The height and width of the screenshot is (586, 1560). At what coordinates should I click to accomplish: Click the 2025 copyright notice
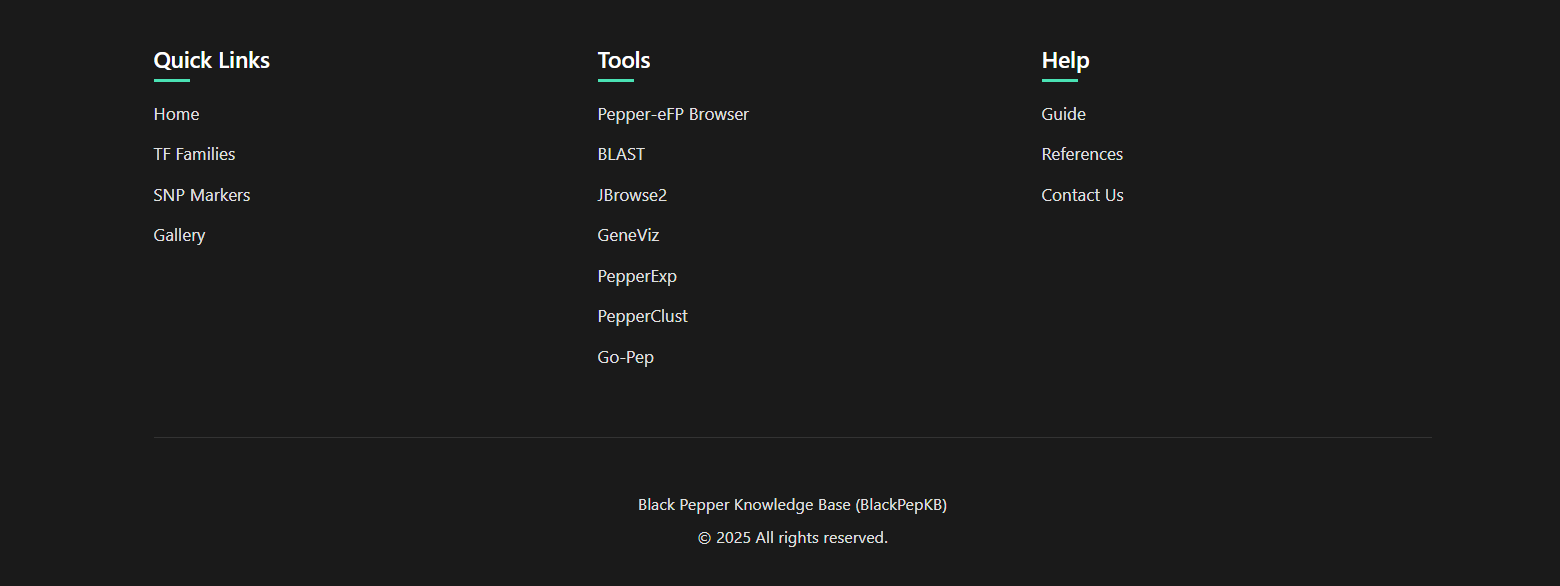pos(792,538)
